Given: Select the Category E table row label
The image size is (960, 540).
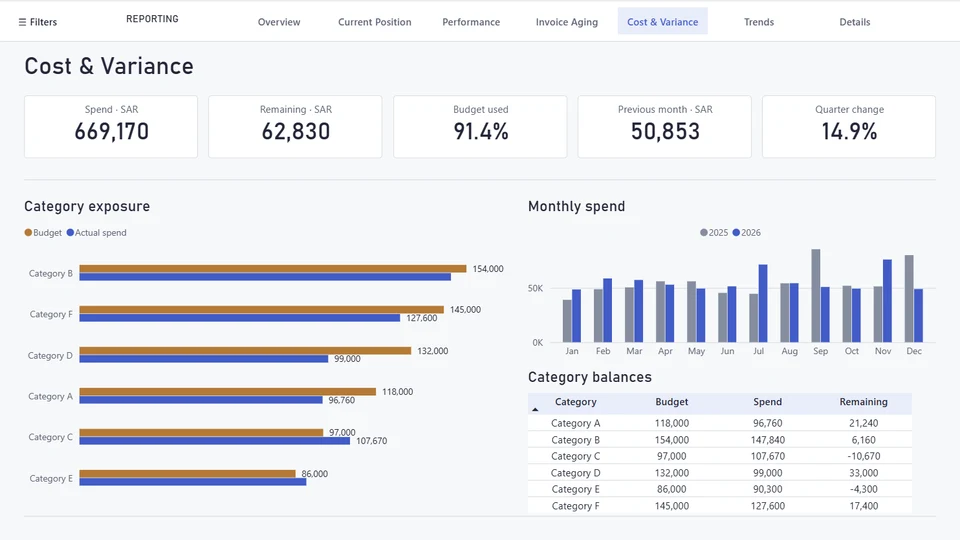Looking at the screenshot, I should tap(576, 489).
